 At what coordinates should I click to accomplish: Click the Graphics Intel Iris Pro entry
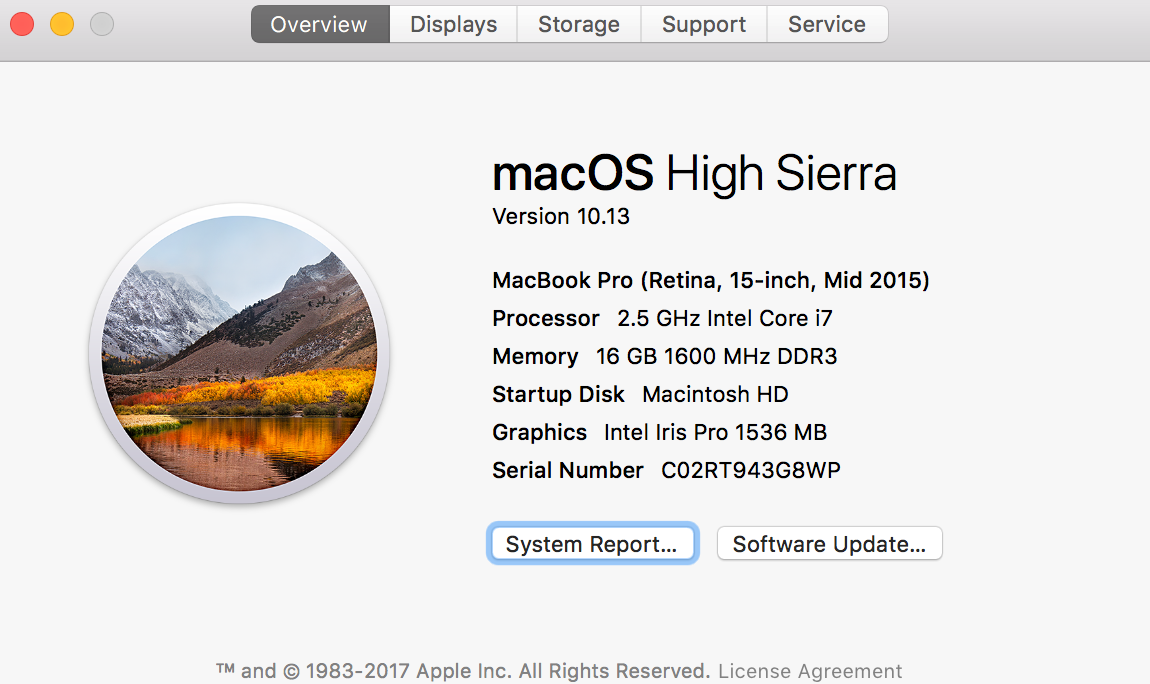point(660,432)
